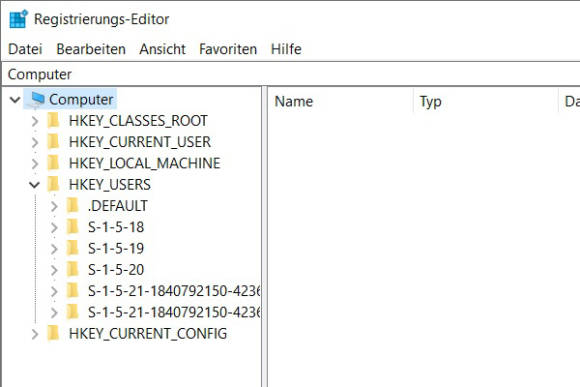Expand HKEY_CURRENT_CONFIG with its chevron
The image size is (580, 387).
(35, 334)
